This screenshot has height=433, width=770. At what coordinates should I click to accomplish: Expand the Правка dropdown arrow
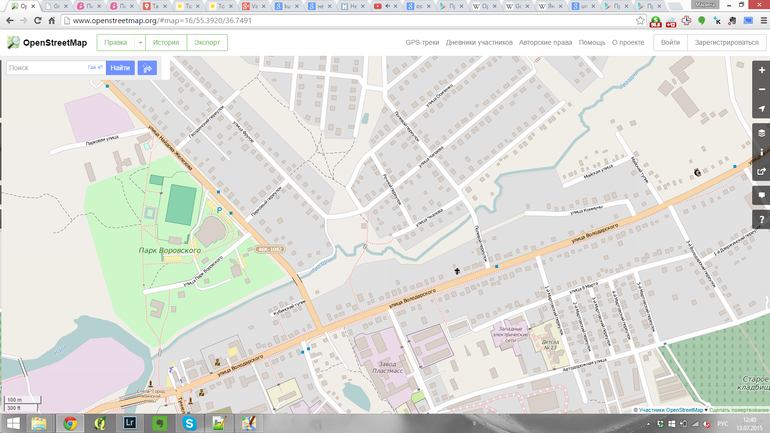141,43
